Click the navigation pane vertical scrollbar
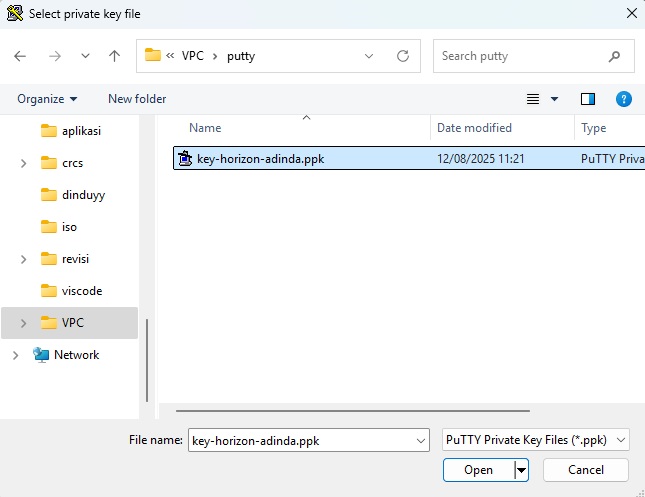The width and height of the screenshot is (645, 497). pos(147,360)
